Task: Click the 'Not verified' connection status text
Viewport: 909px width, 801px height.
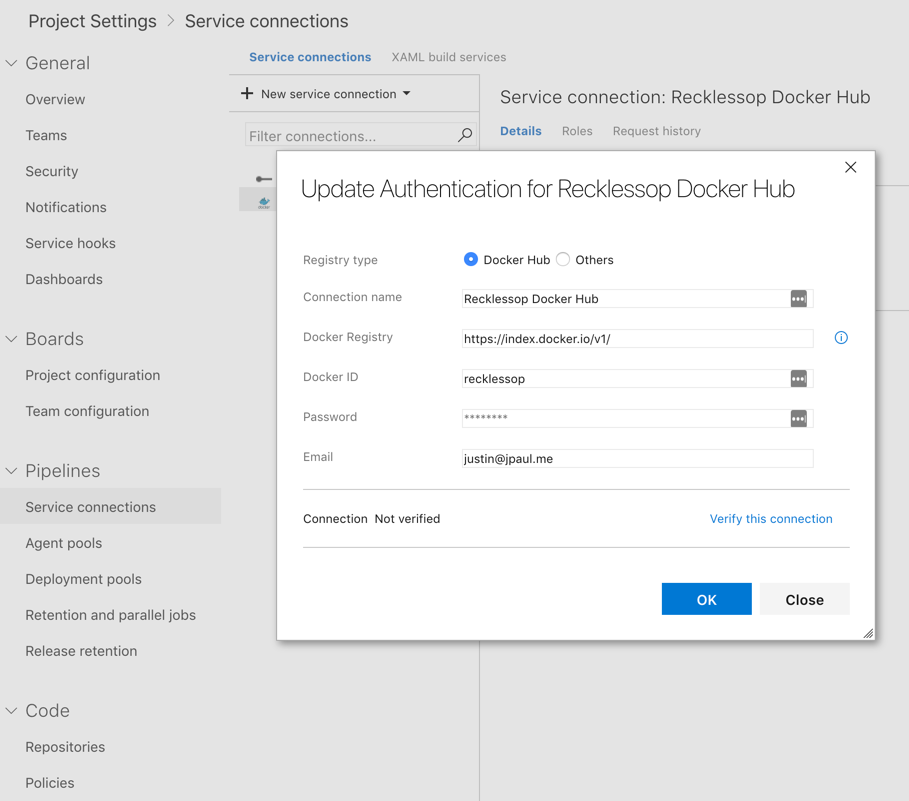Action: [x=407, y=519]
